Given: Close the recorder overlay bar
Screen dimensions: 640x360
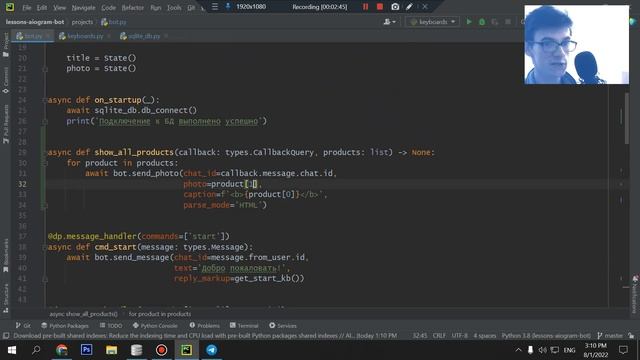Looking at the screenshot, I should [425, 7].
